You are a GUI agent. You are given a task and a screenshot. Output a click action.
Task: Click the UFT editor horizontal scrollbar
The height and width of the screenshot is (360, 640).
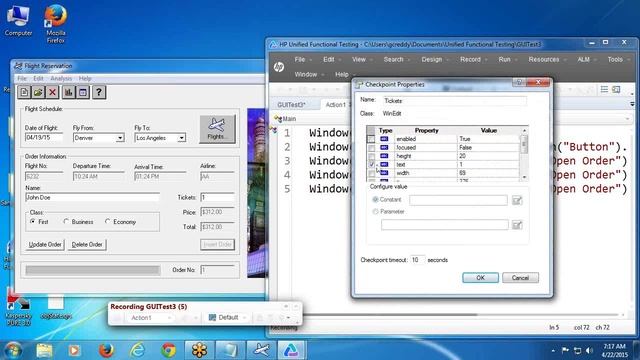point(392,315)
